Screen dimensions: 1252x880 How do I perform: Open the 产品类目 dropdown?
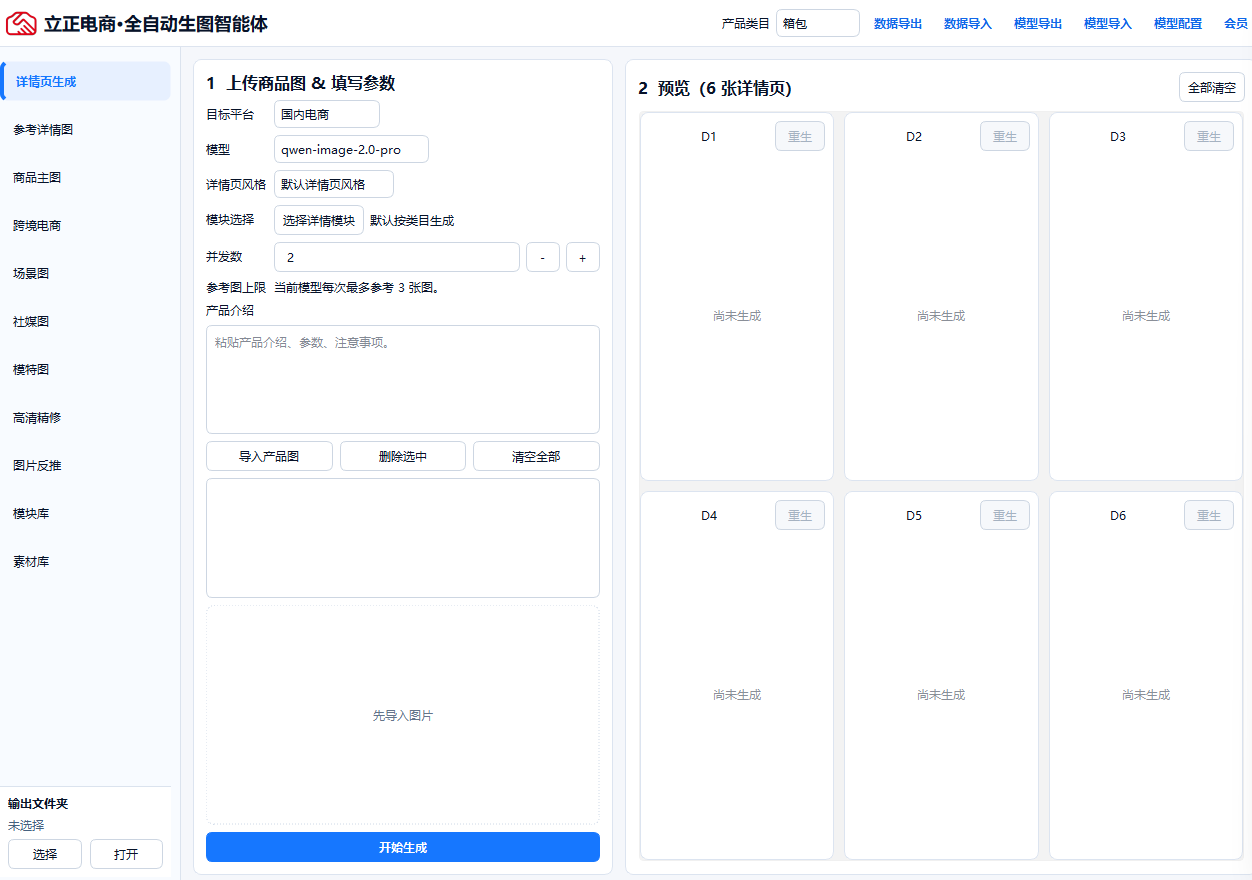(x=817, y=23)
